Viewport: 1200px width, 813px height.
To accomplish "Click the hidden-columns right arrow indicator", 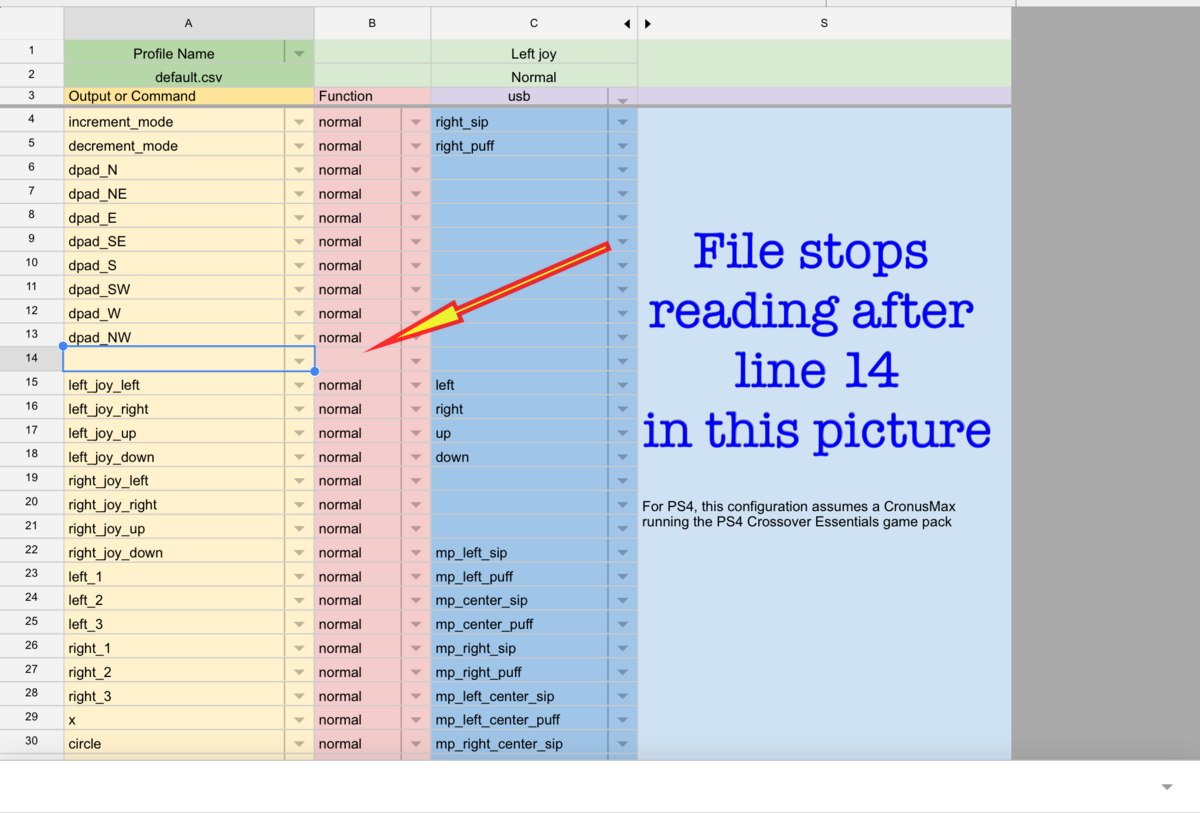I will coord(648,23).
